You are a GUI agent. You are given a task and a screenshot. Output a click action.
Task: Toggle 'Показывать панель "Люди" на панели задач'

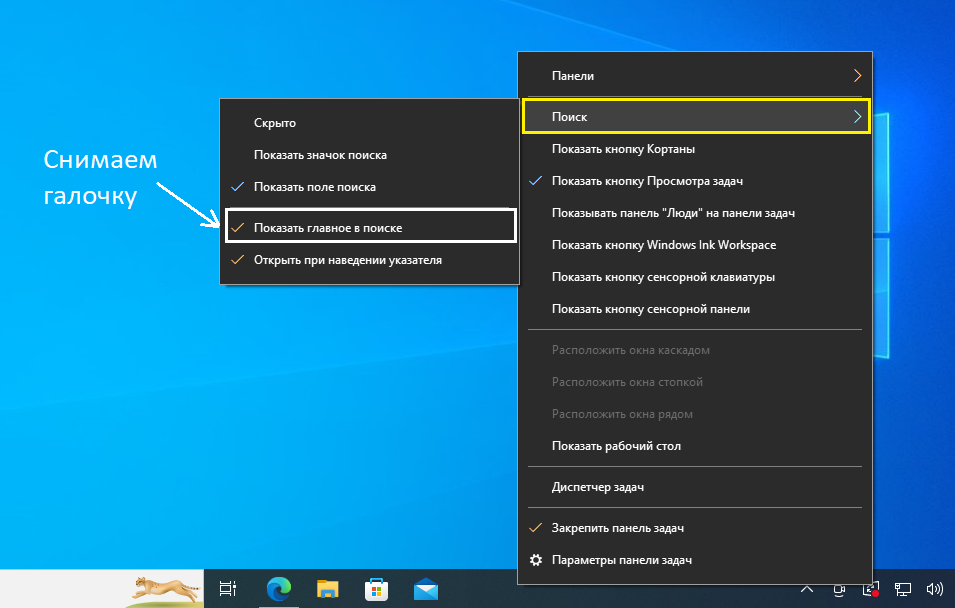click(695, 213)
